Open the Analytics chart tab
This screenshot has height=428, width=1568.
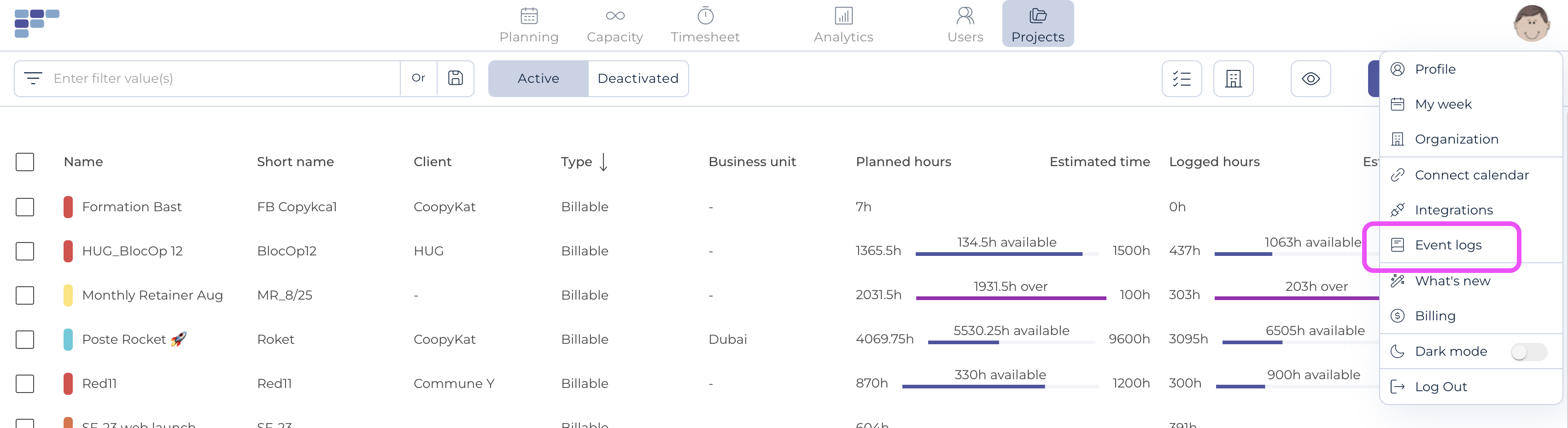pos(843,24)
